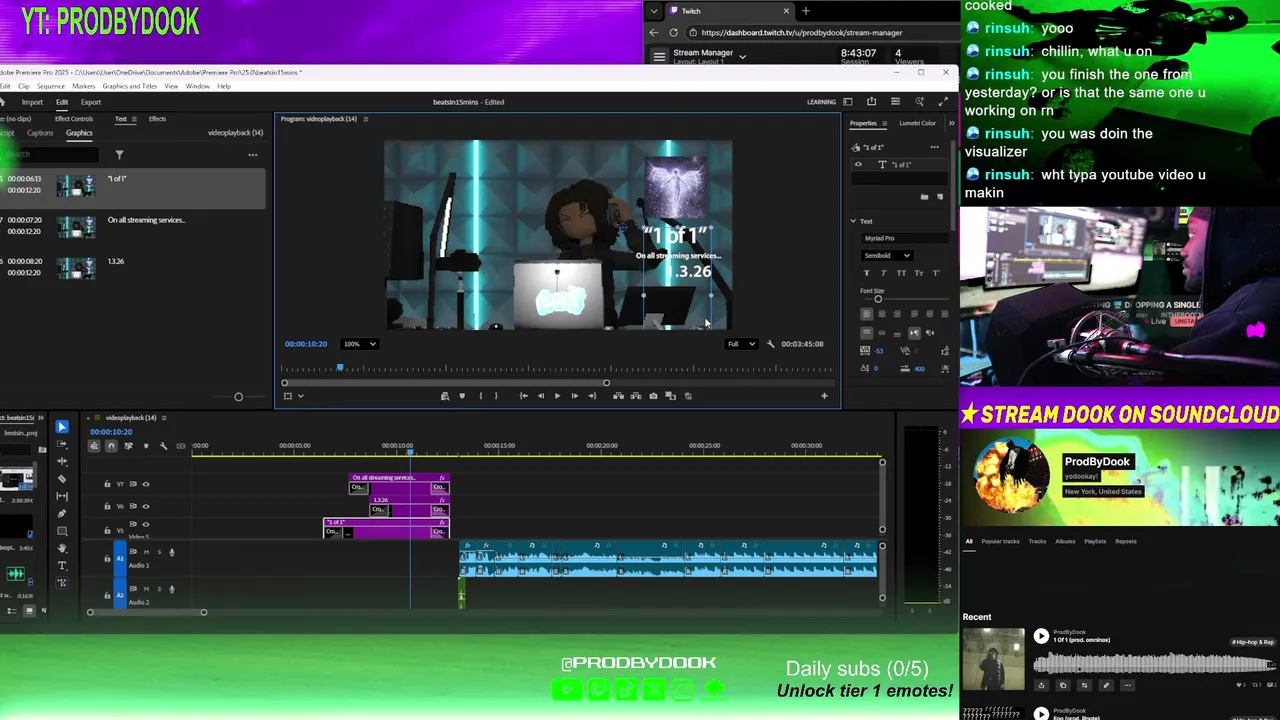Click Export Frame camera icon
Image resolution: width=1280 pixels, height=720 pixels.
[653, 396]
